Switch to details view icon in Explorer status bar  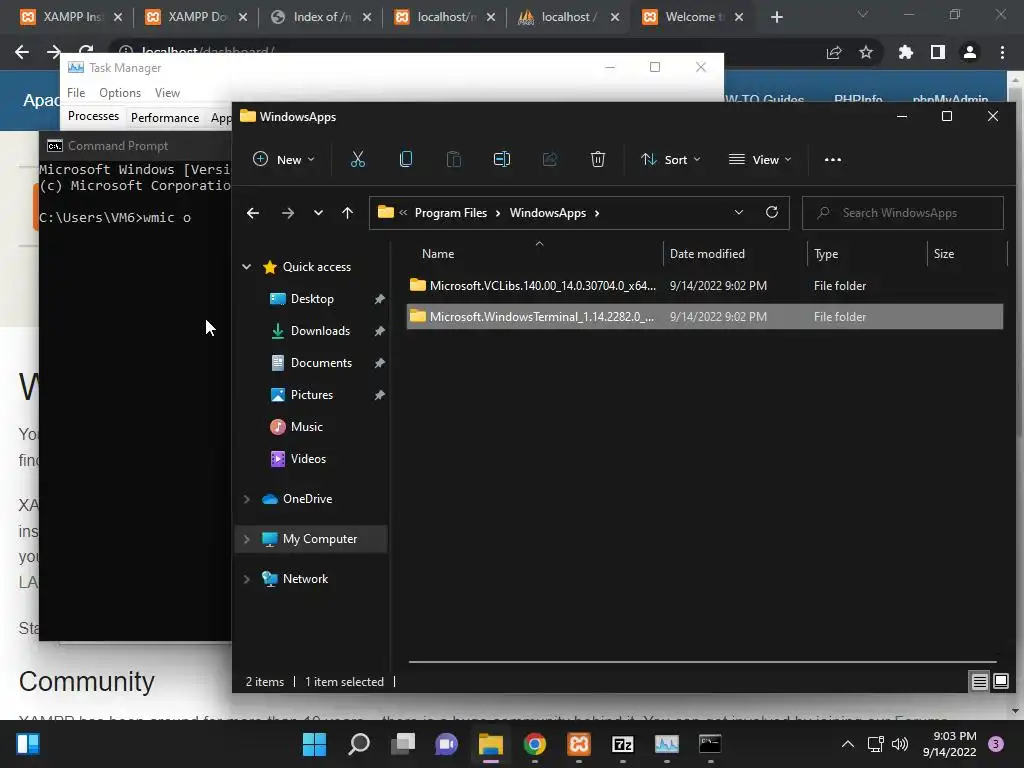(x=980, y=682)
